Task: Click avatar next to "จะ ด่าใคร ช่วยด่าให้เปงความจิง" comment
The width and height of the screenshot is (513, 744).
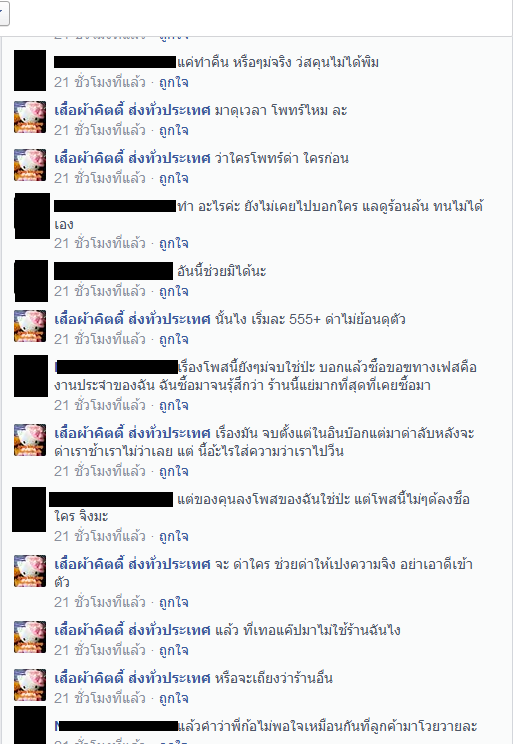Action: tap(30, 571)
